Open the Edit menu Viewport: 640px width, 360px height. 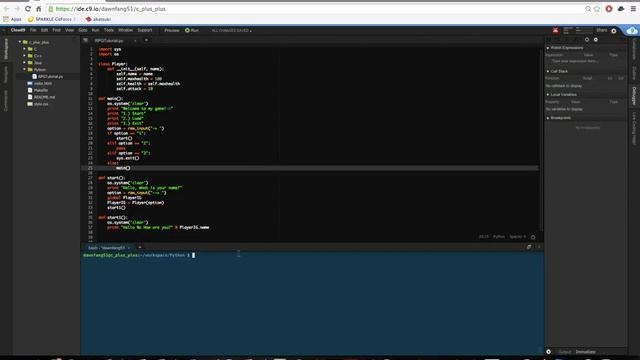click(x=44, y=30)
